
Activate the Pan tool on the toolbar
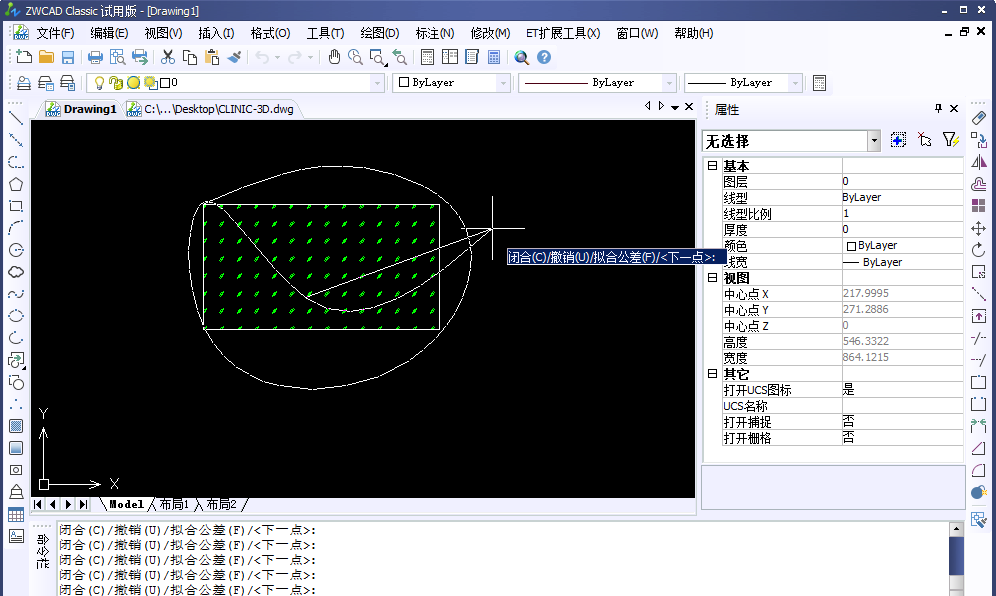click(x=333, y=57)
